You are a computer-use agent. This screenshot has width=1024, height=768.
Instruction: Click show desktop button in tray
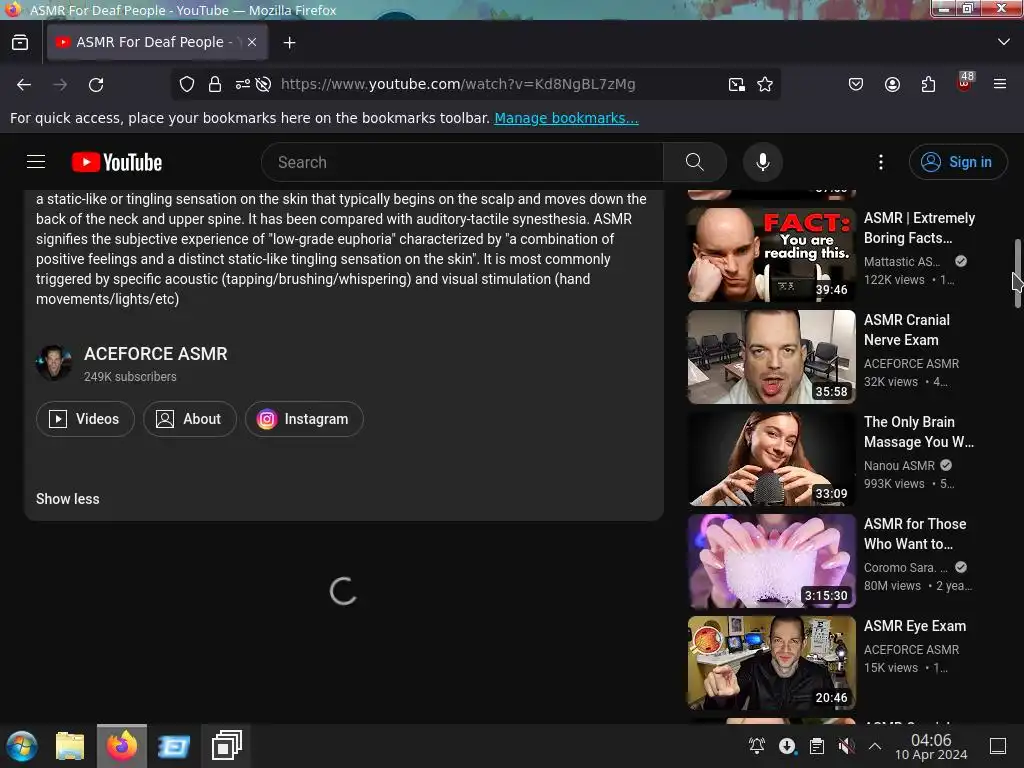click(998, 746)
